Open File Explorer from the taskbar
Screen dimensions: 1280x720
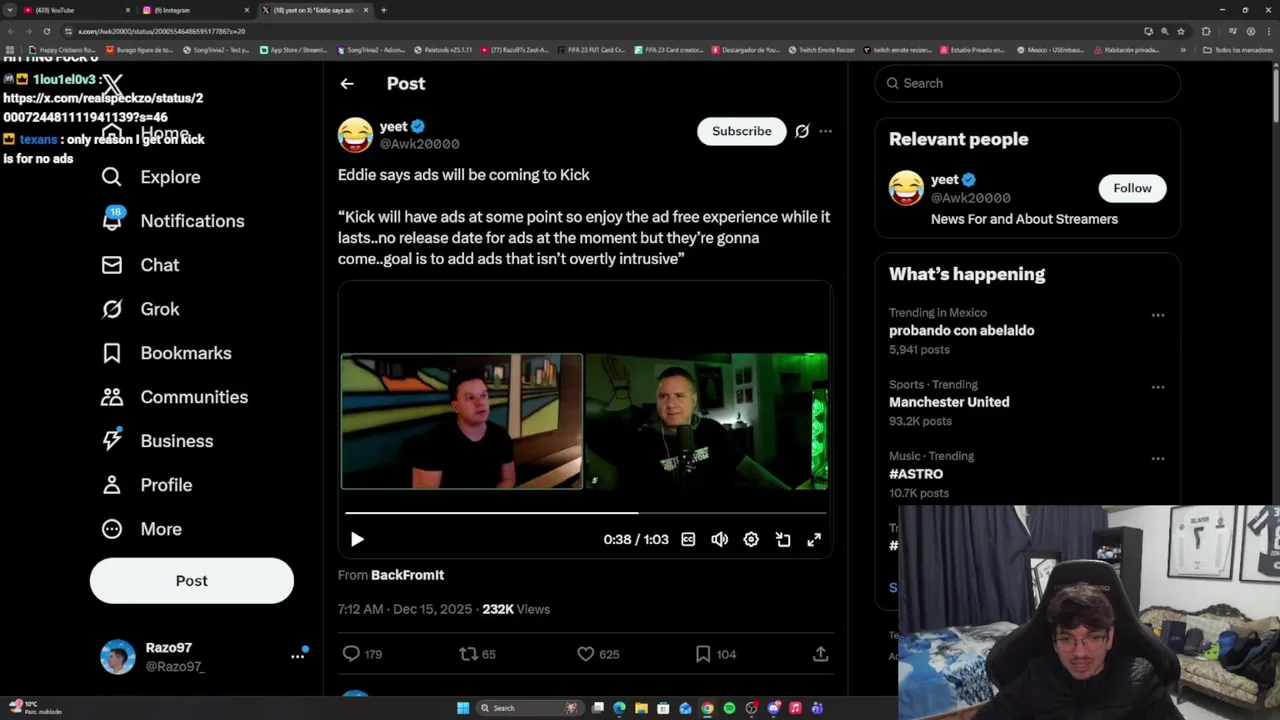coord(641,708)
